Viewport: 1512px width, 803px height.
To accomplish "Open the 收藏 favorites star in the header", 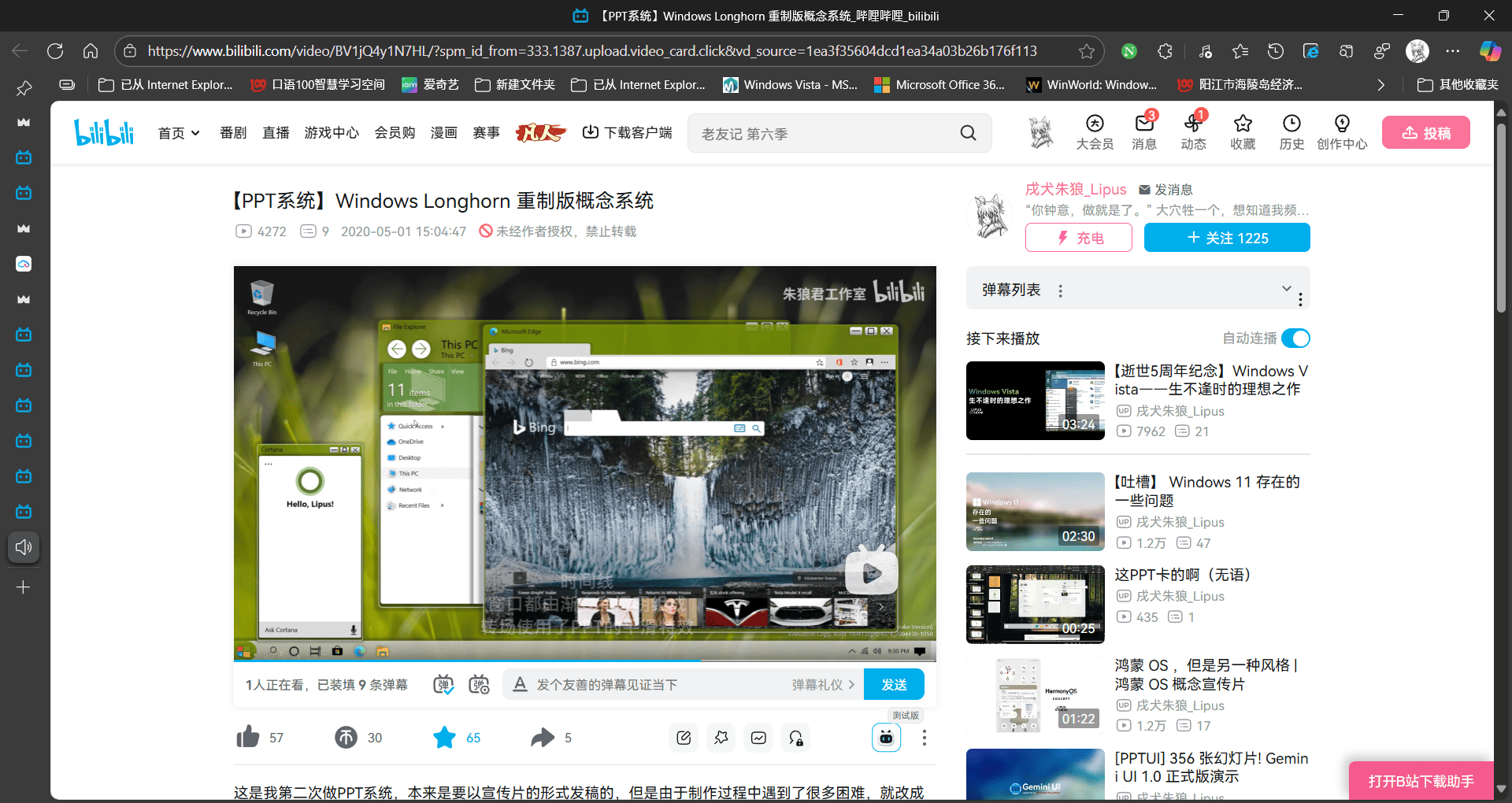I will click(1243, 132).
